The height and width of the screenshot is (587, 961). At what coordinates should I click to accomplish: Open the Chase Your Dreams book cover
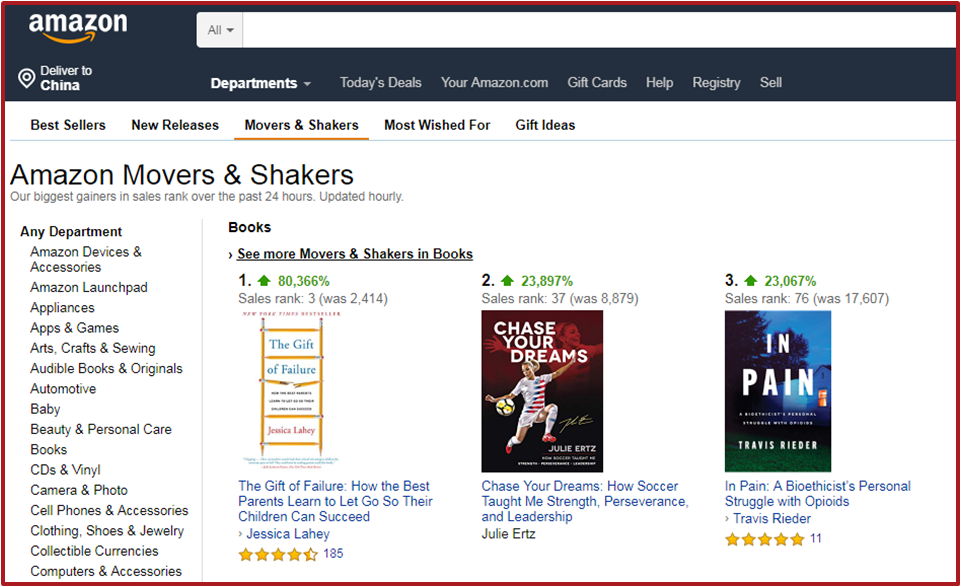tap(542, 391)
